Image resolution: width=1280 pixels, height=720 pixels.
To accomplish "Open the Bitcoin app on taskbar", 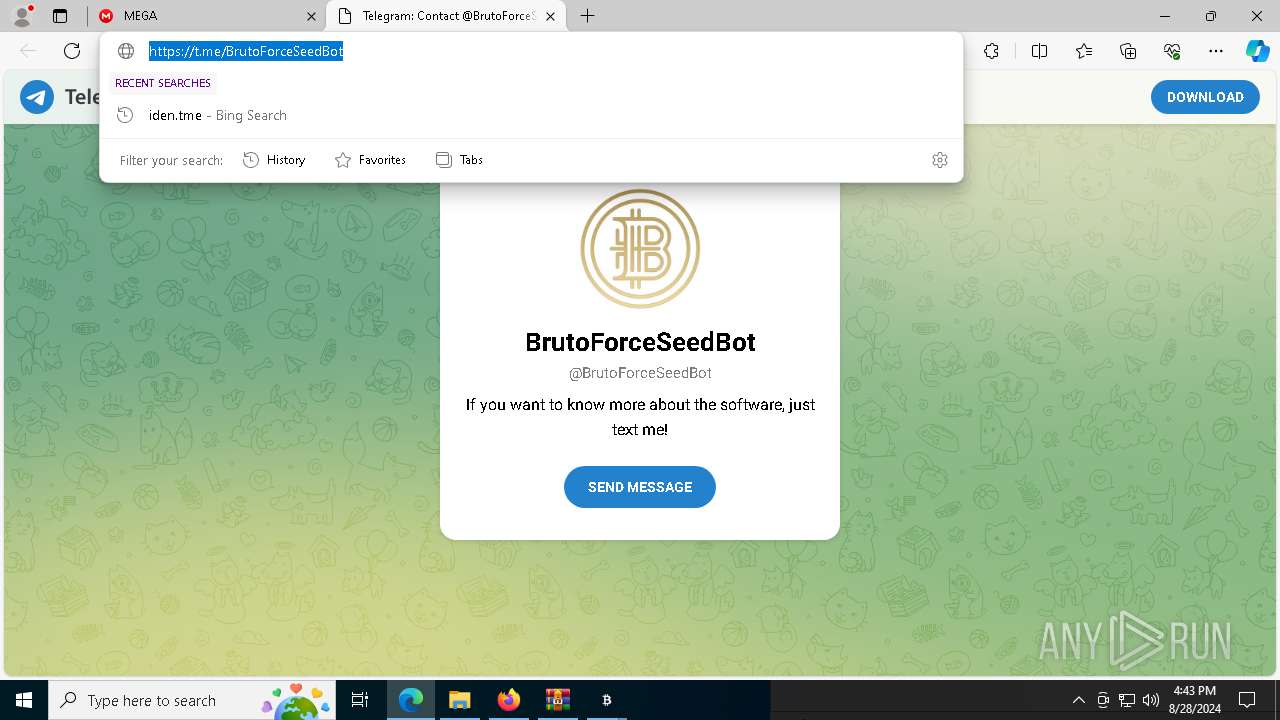I will tap(606, 700).
